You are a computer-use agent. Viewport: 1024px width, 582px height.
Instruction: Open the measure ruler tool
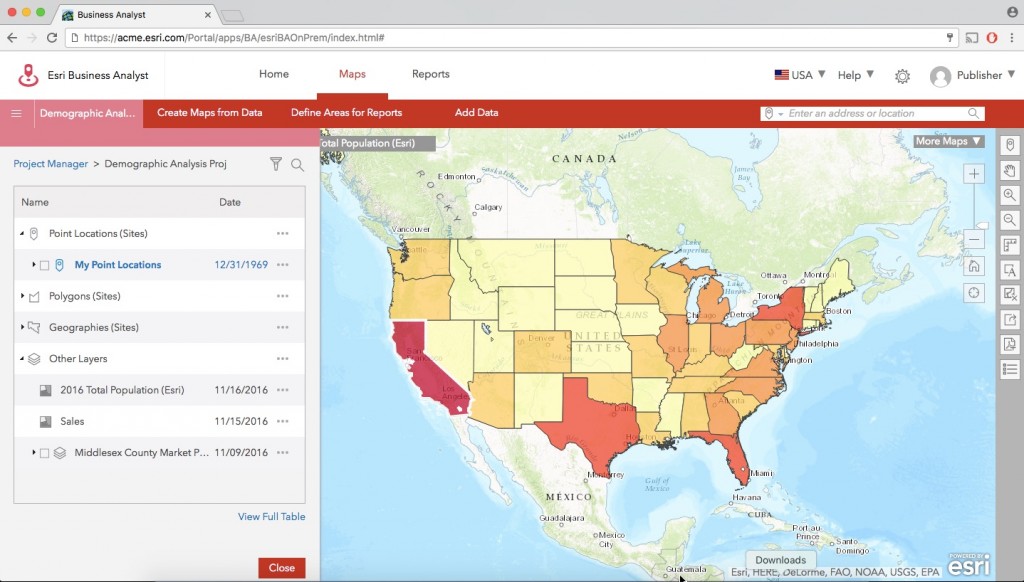coord(1010,245)
